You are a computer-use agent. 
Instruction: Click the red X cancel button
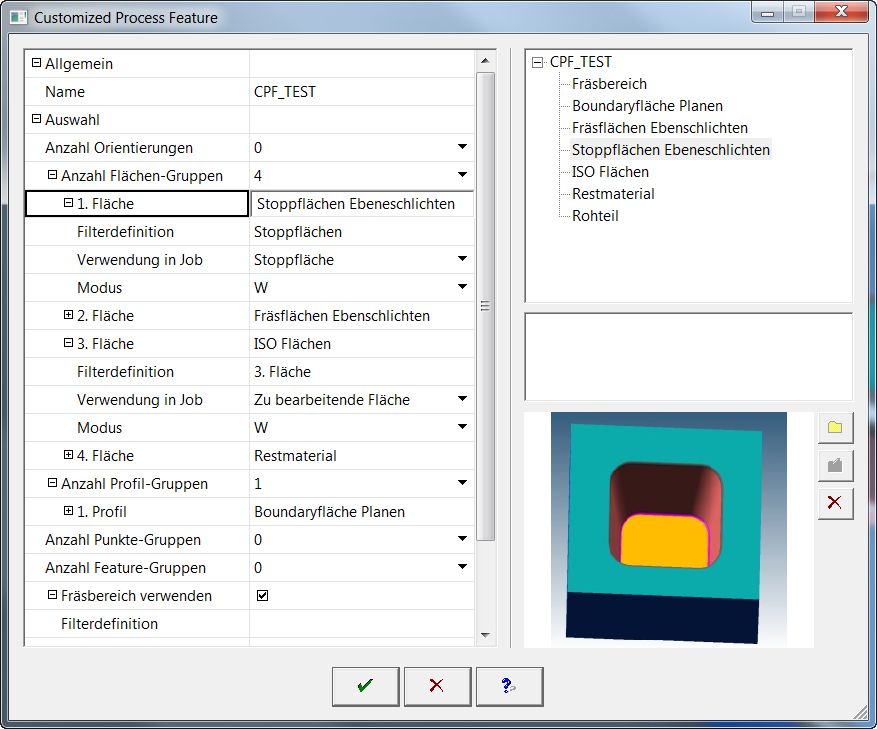[x=437, y=686]
